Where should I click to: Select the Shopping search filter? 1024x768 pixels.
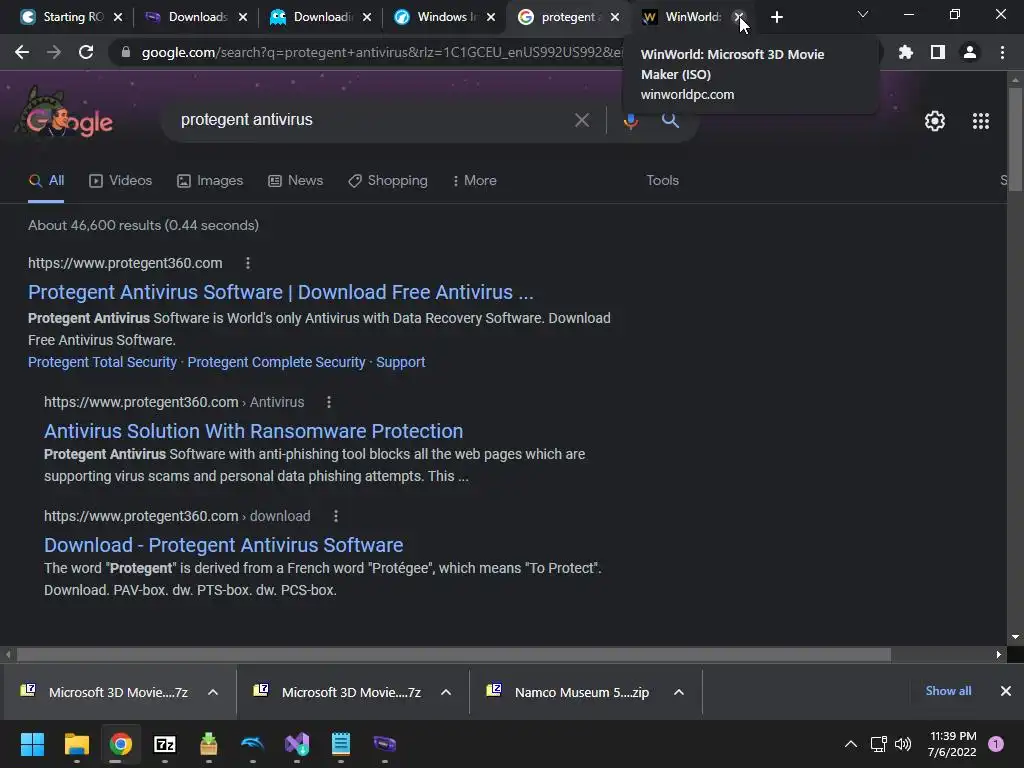(x=388, y=180)
